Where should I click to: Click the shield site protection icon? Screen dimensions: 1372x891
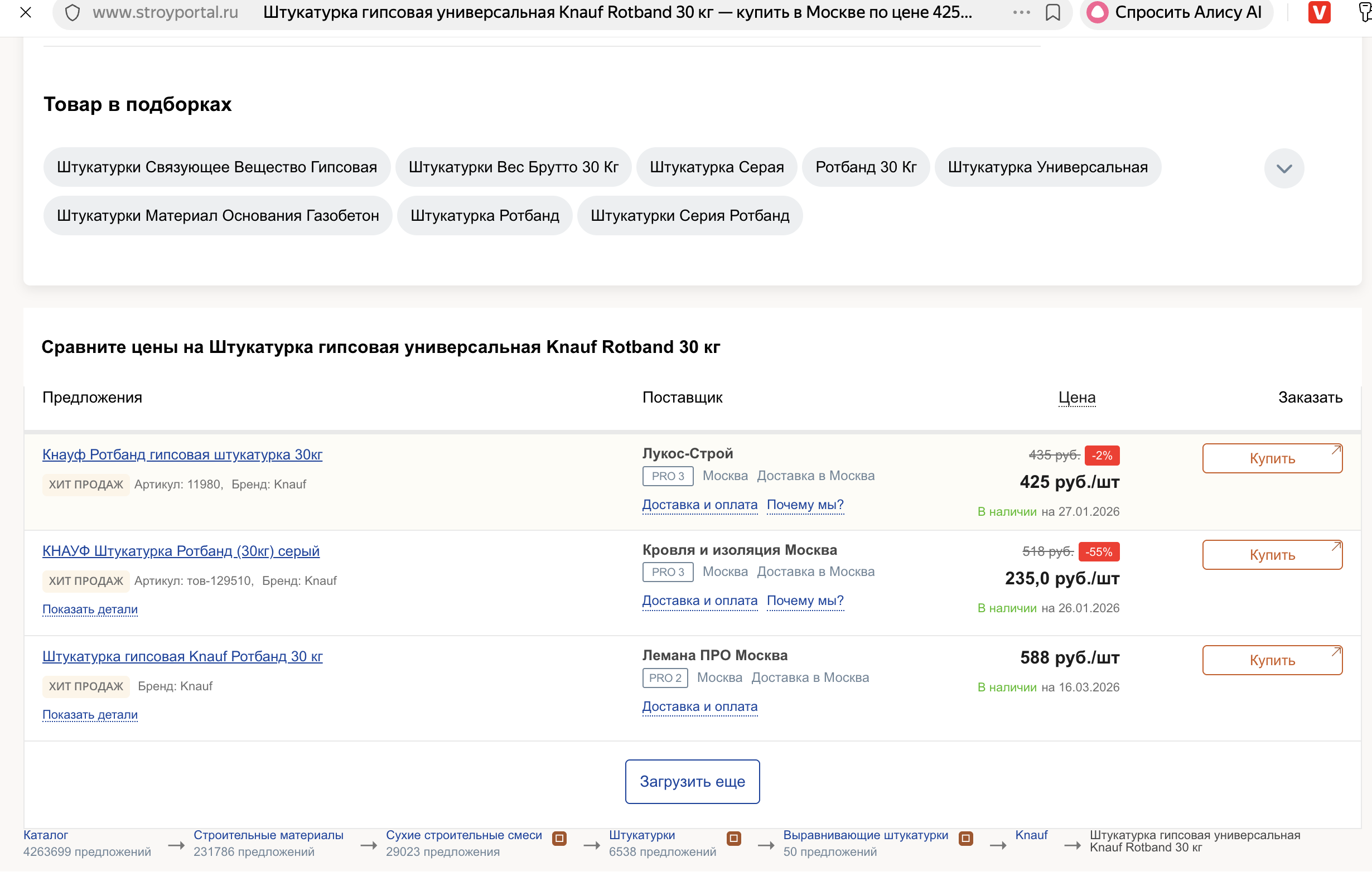[x=73, y=13]
